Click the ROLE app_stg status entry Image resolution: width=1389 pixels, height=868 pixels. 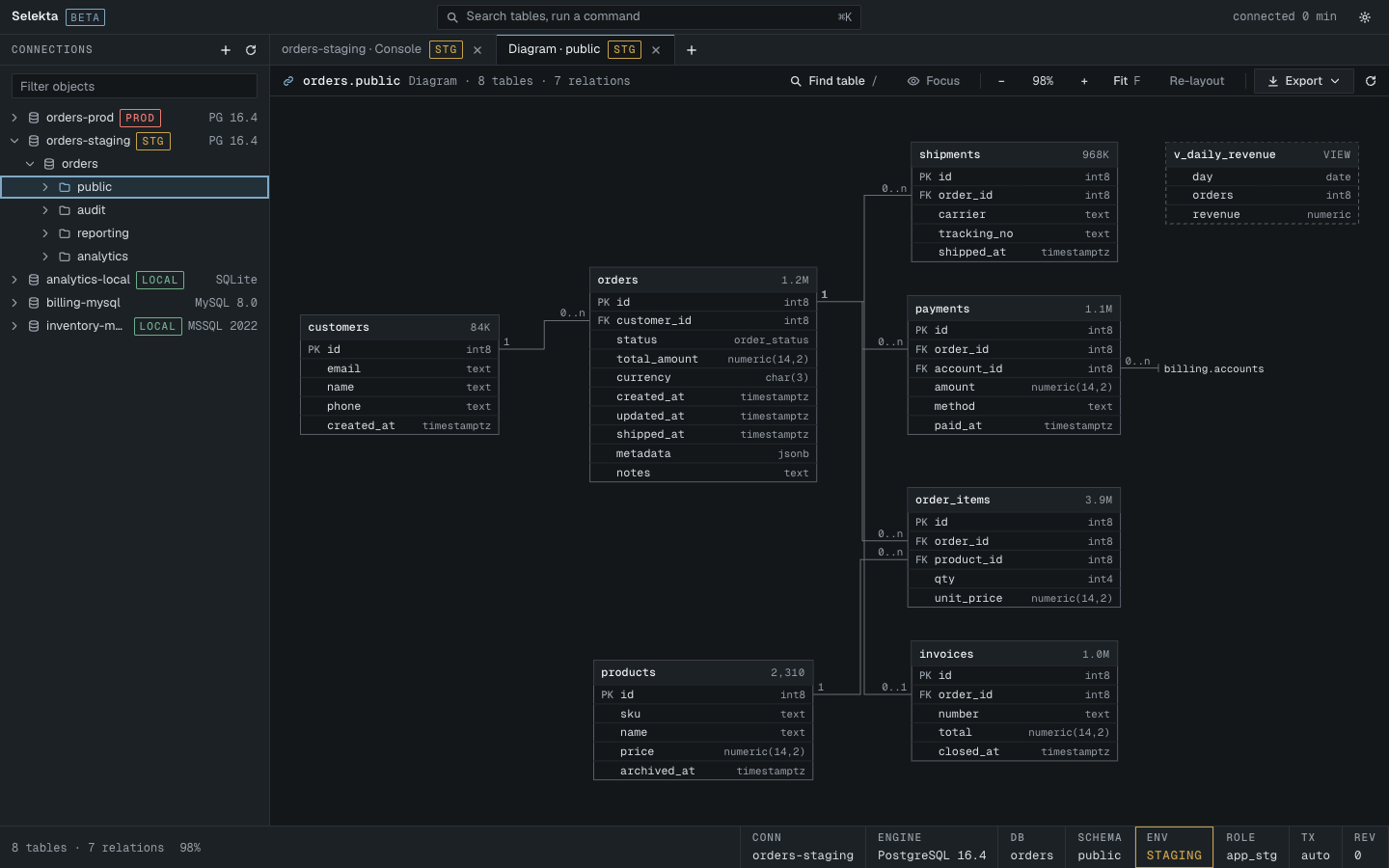(x=1251, y=847)
